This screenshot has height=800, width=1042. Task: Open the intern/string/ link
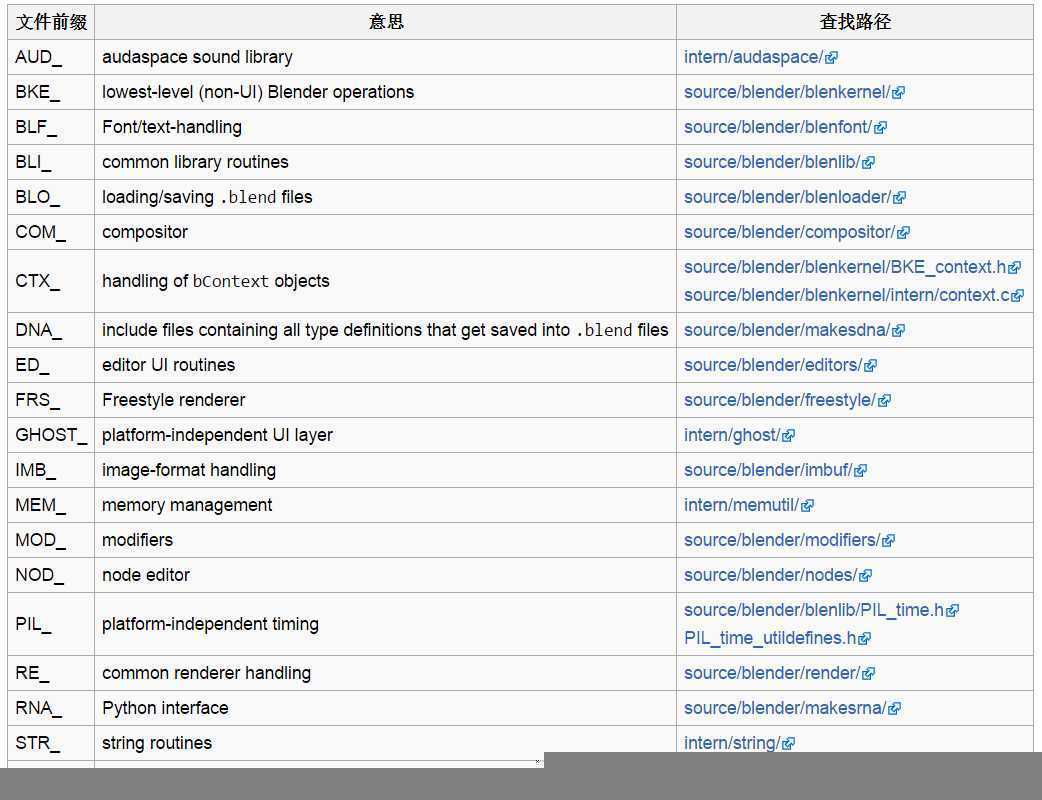point(732,744)
